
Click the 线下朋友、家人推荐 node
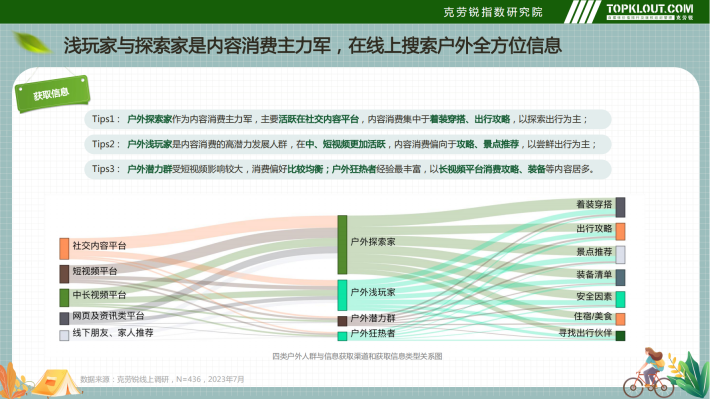64,335
